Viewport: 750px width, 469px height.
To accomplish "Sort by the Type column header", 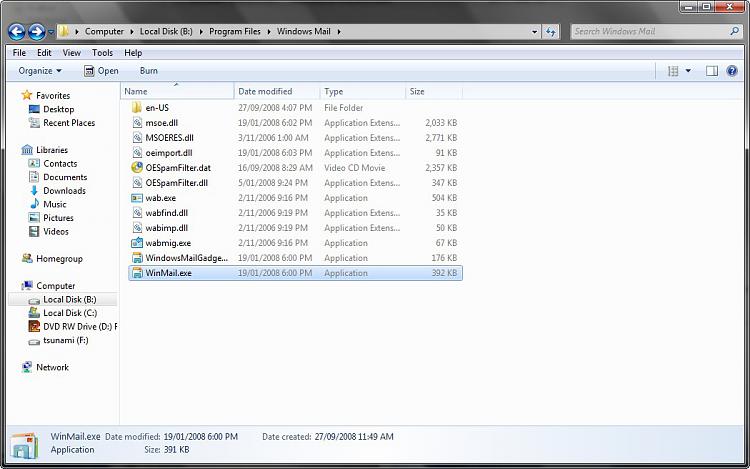I will [363, 91].
